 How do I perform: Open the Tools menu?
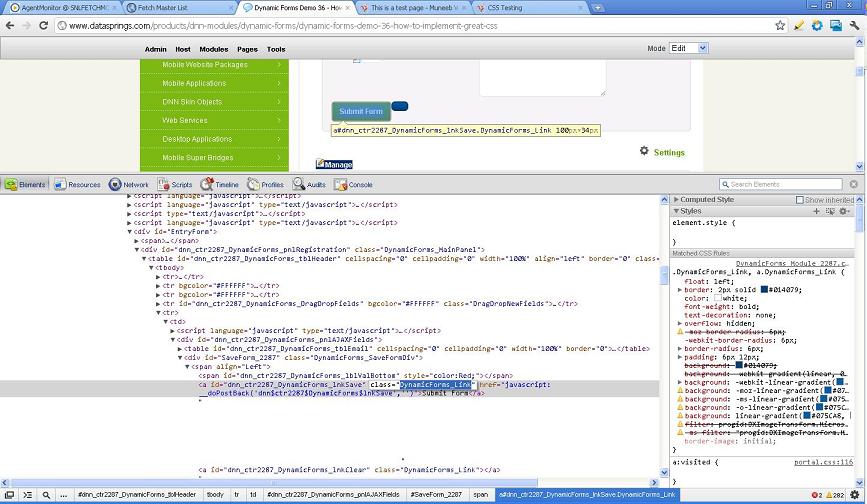pos(276,49)
